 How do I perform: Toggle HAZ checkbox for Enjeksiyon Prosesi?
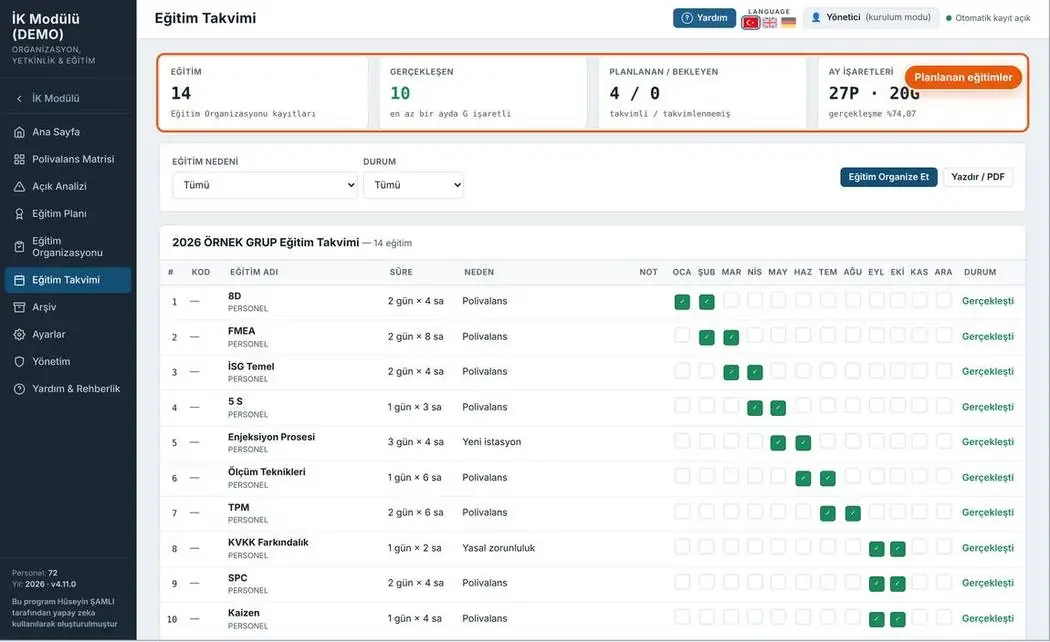click(x=803, y=443)
